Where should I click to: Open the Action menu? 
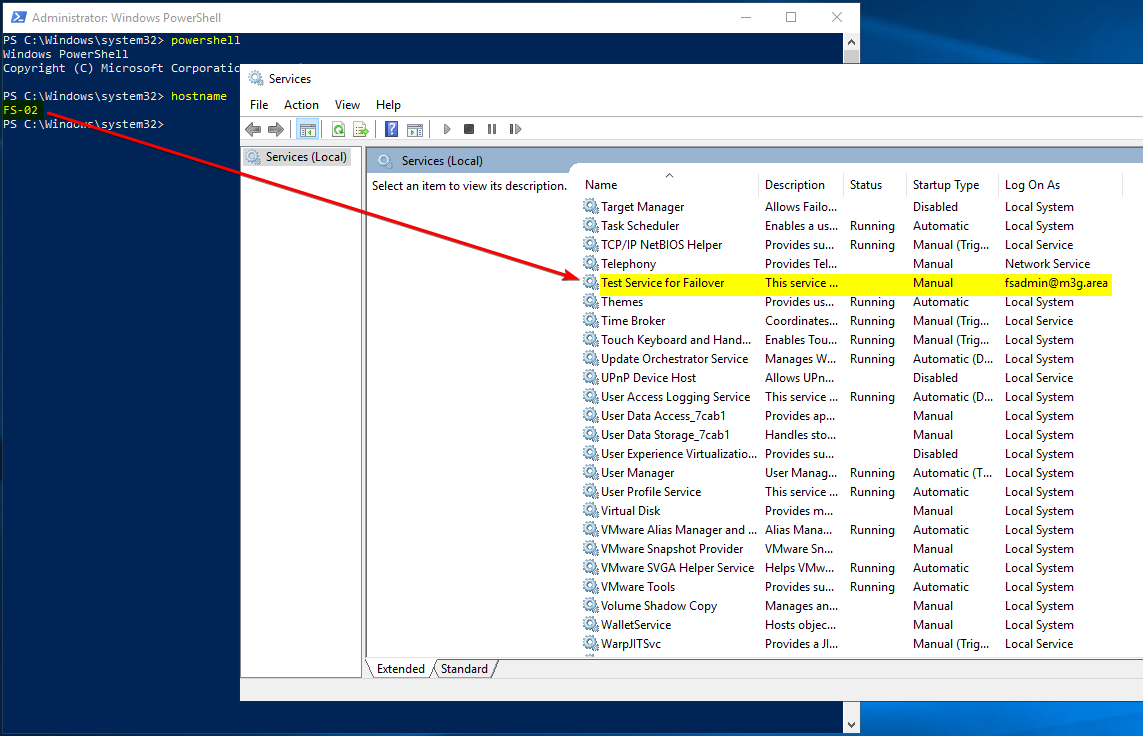[x=301, y=105]
